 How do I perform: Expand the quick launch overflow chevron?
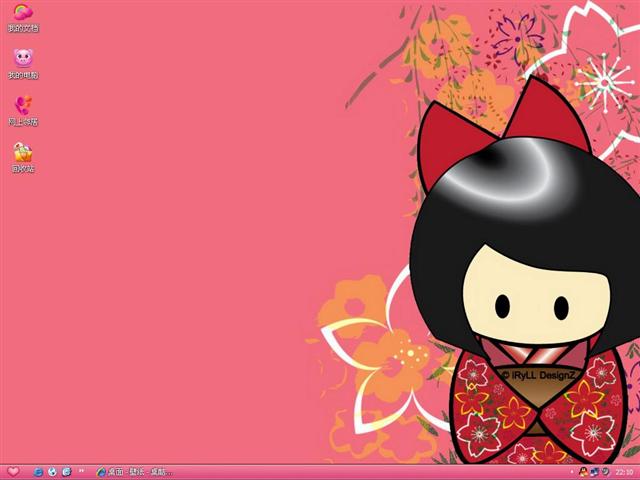click(x=81, y=471)
